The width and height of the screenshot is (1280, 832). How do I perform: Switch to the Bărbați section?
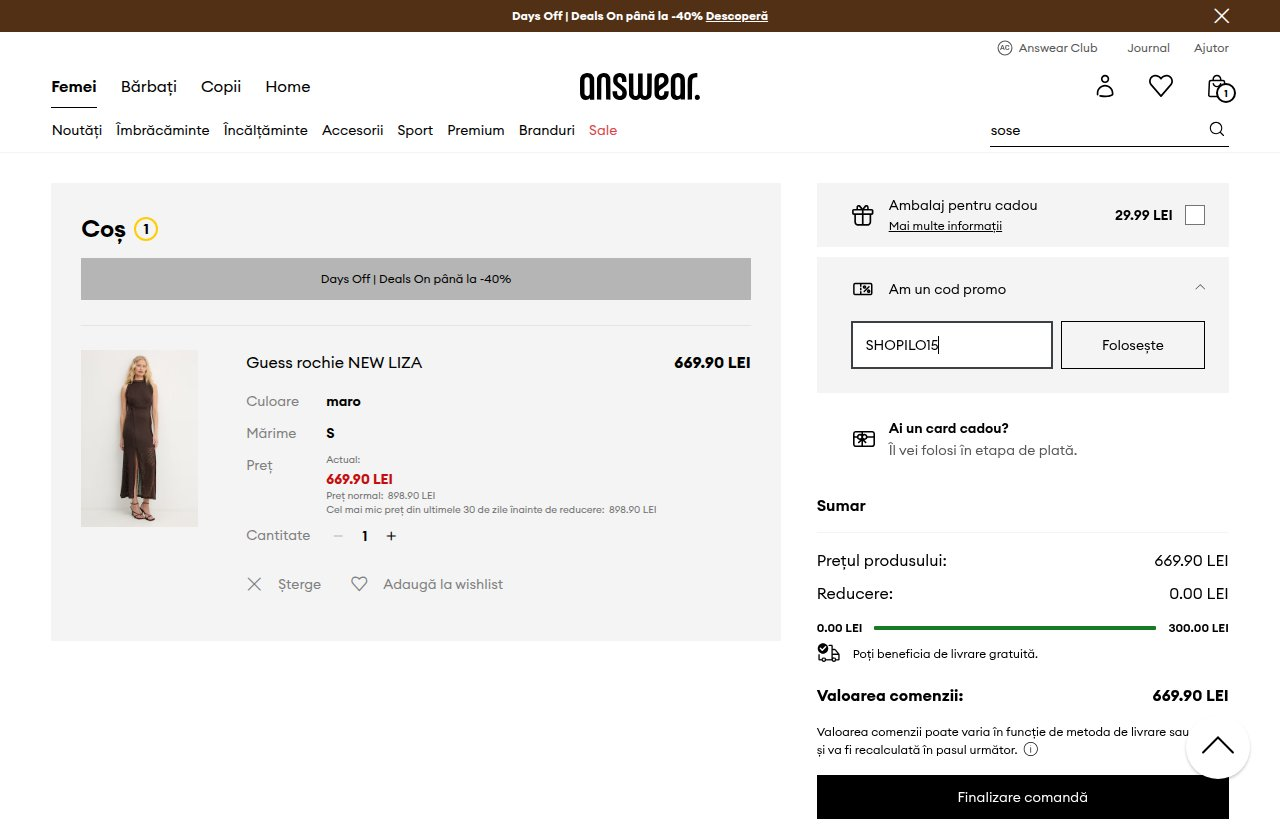[x=149, y=86]
